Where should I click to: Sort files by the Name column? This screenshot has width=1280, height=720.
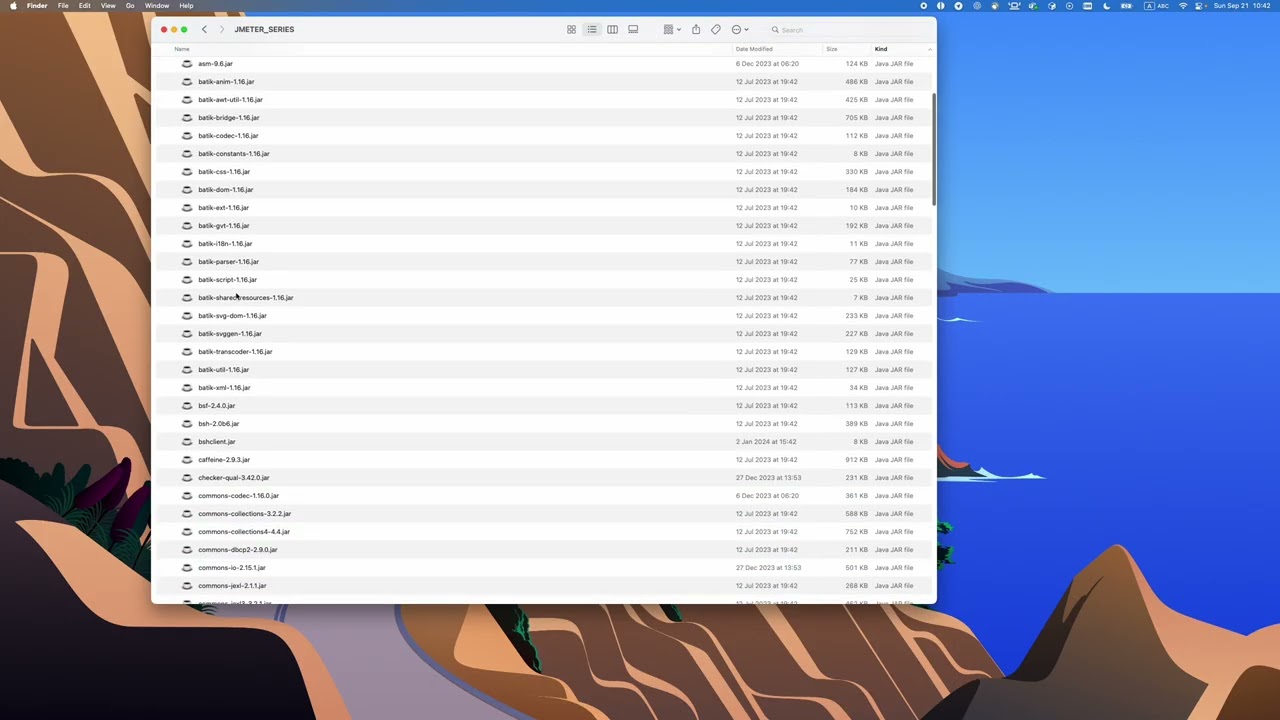(x=182, y=49)
